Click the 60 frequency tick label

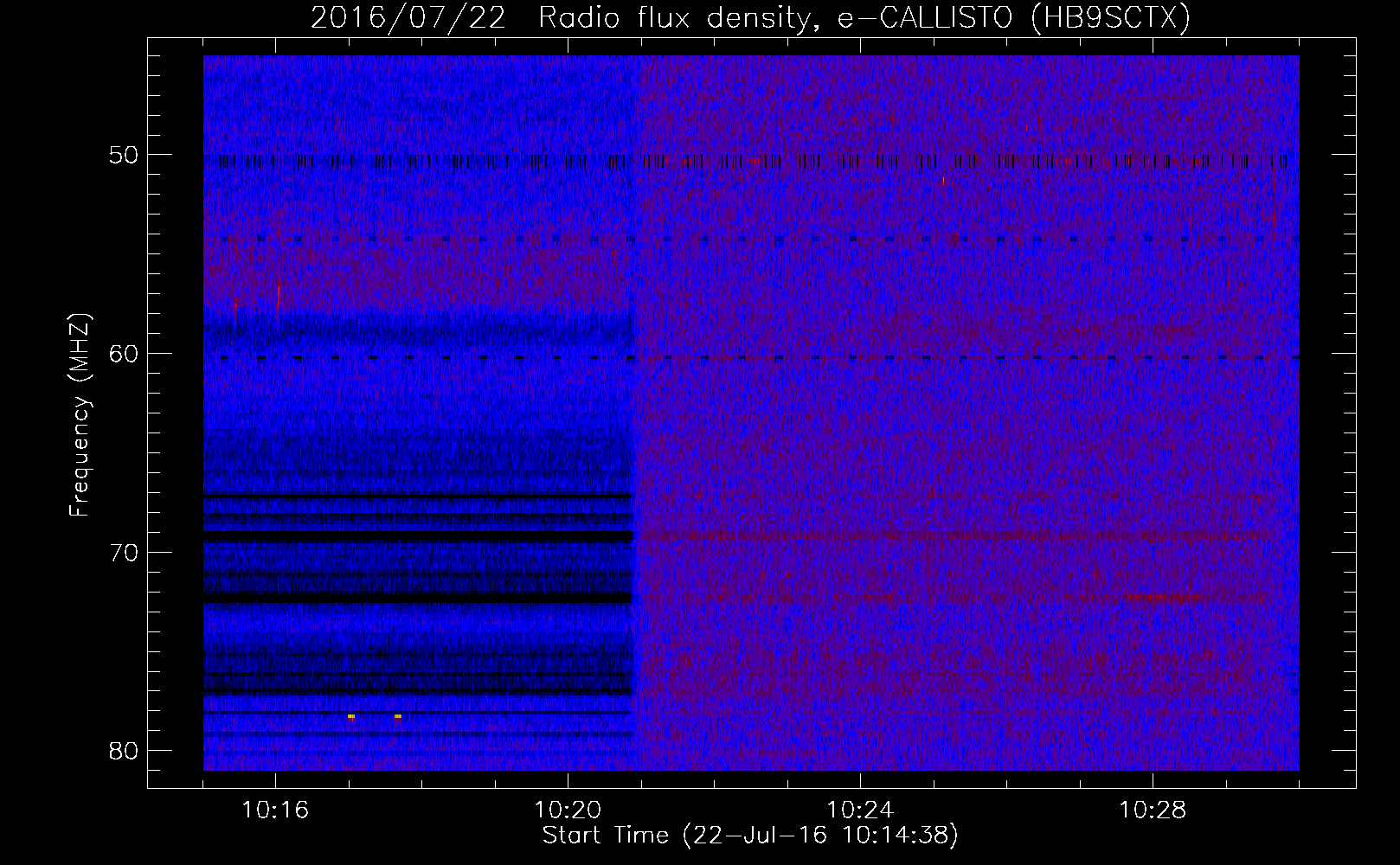(124, 354)
